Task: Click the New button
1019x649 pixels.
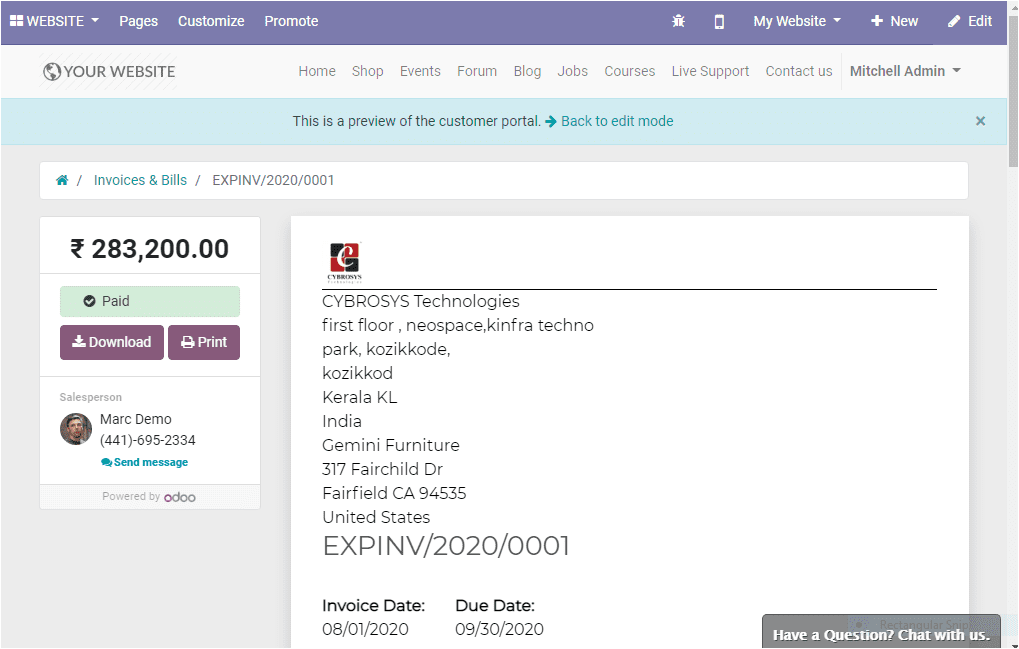Action: [894, 21]
